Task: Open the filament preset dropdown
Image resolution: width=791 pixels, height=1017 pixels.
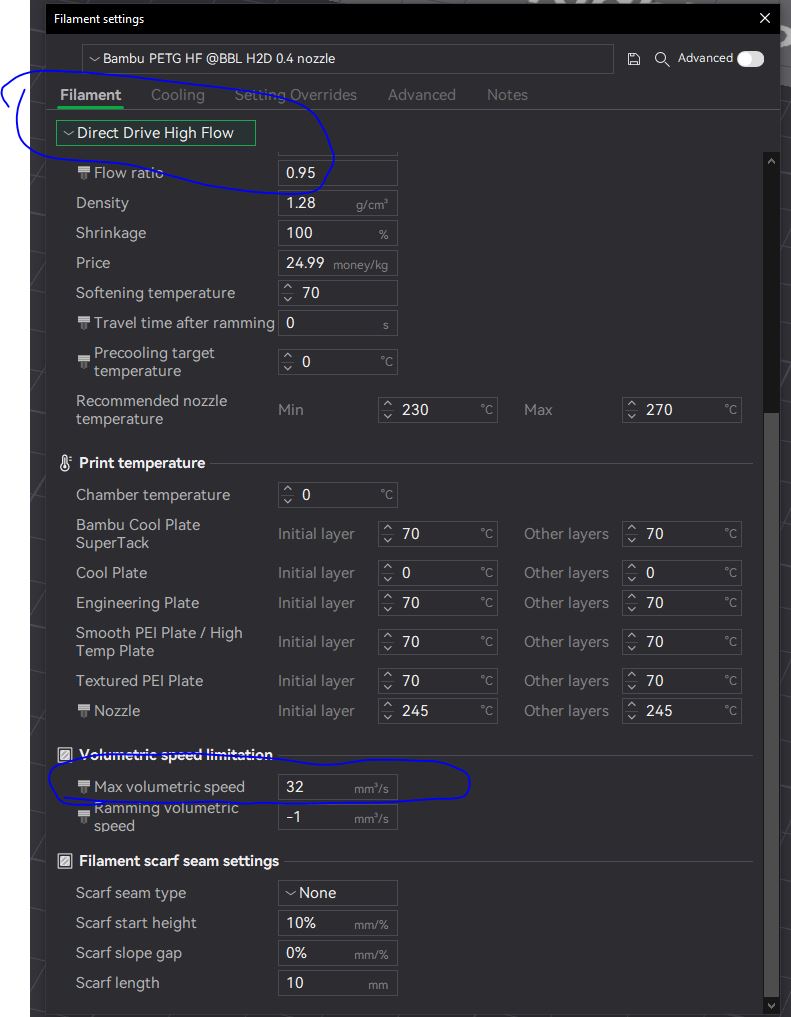Action: (x=347, y=59)
